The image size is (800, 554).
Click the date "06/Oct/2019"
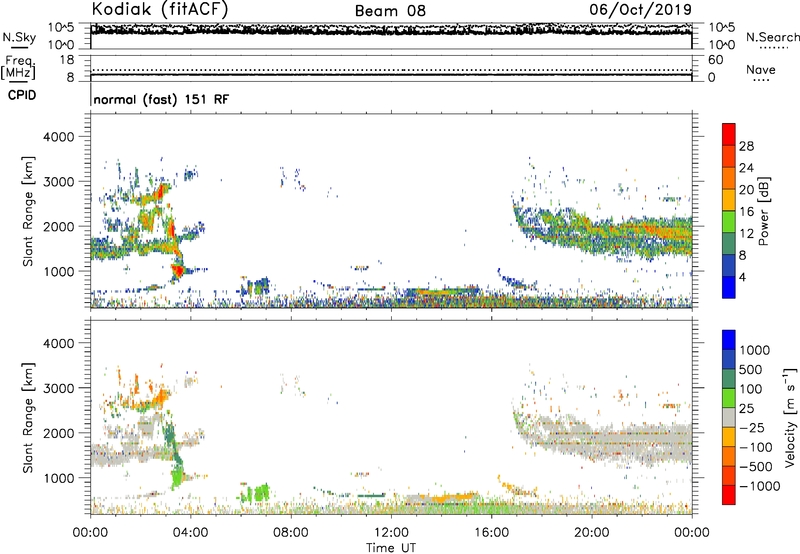[x=640, y=9]
